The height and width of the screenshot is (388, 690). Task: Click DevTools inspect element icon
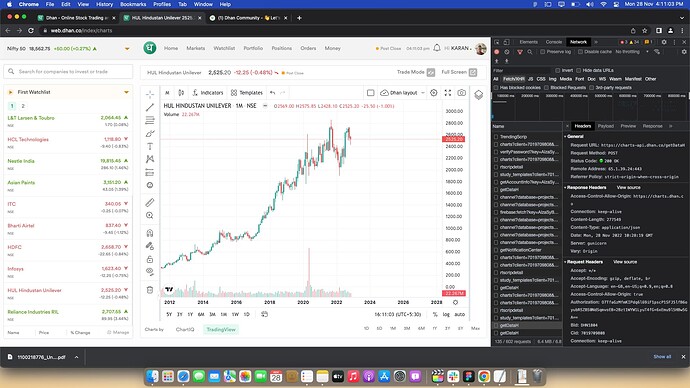[497, 42]
